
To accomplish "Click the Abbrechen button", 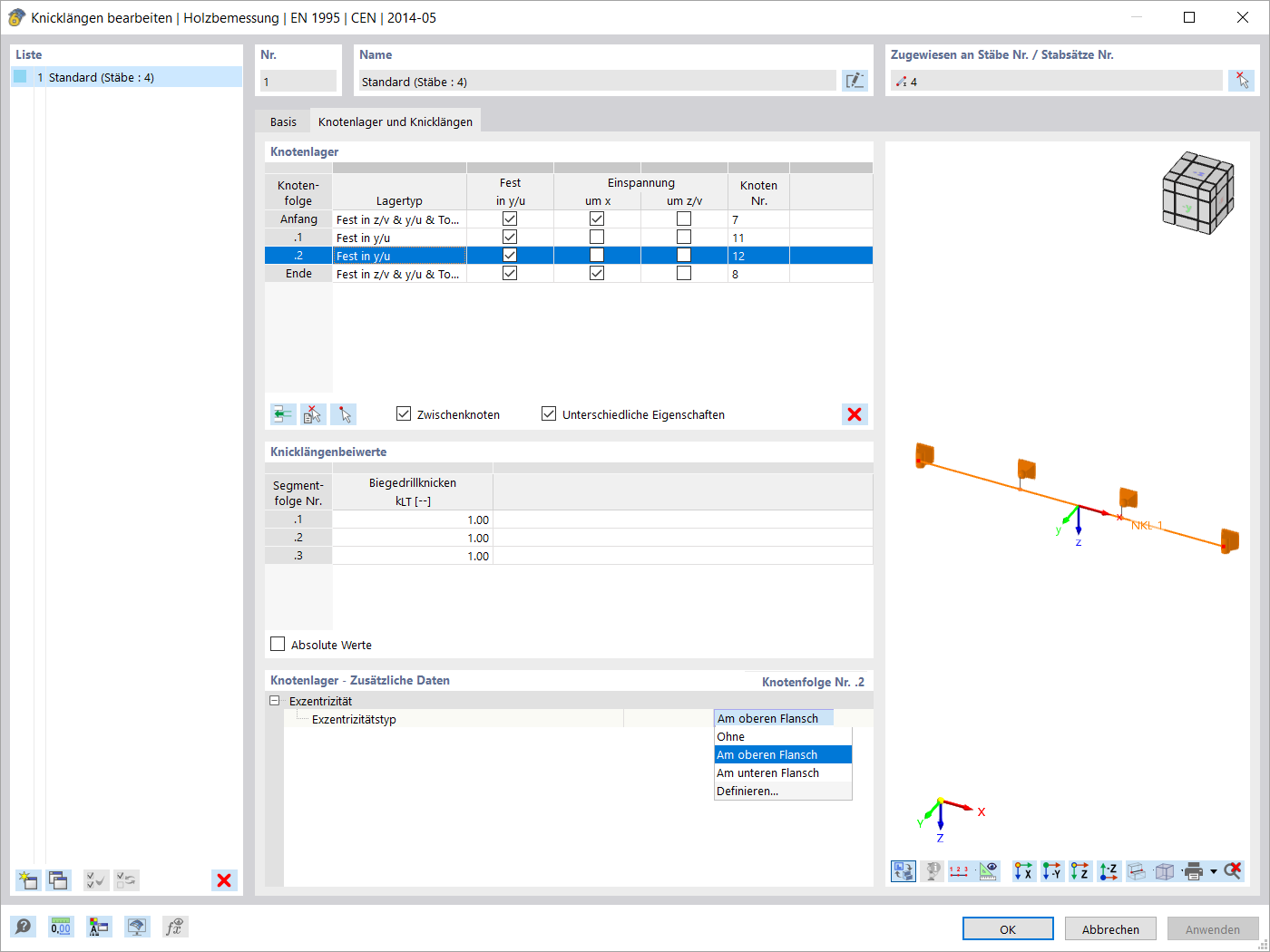I will (x=1110, y=928).
